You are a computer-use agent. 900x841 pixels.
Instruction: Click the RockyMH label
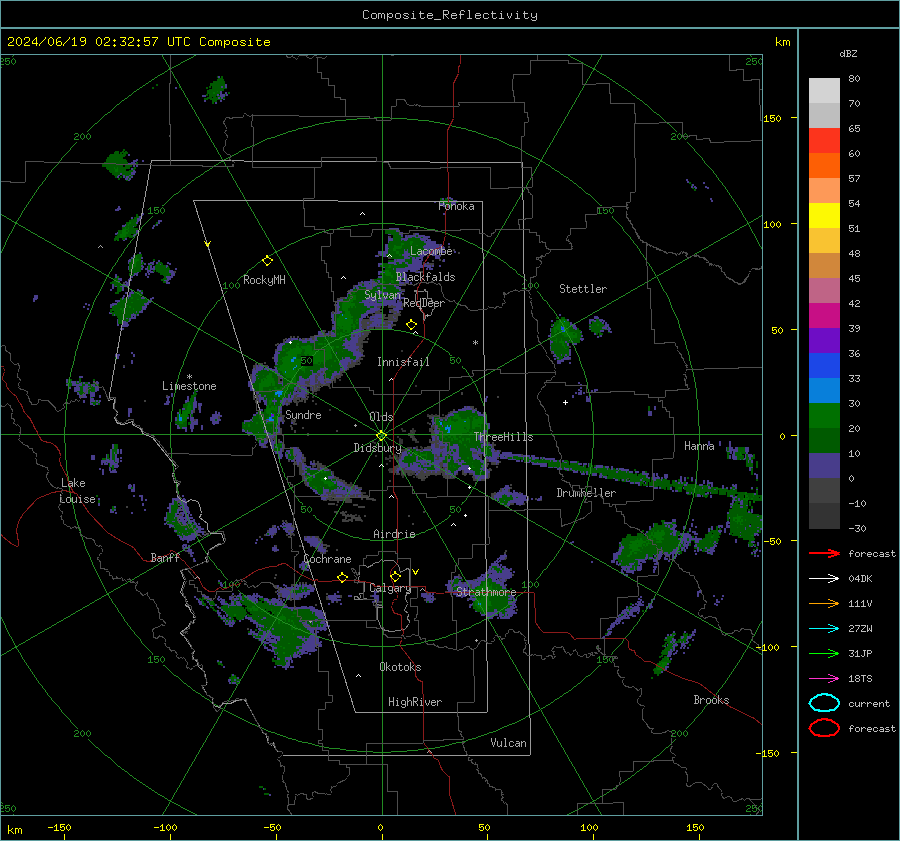click(264, 280)
